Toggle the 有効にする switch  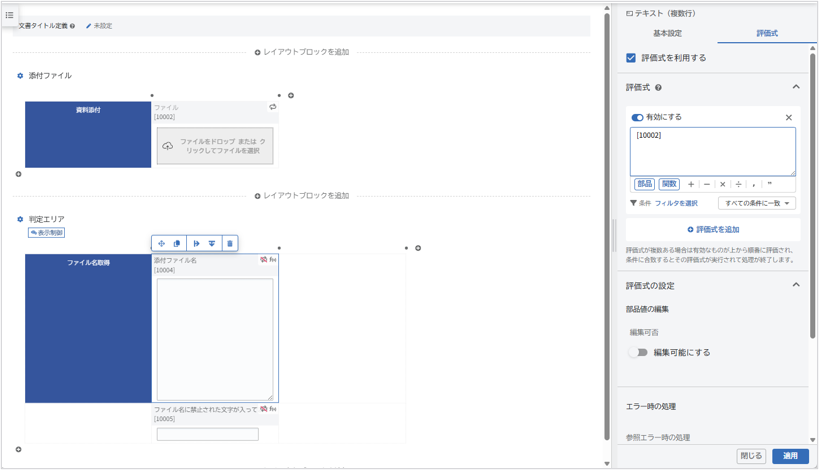[637, 118]
